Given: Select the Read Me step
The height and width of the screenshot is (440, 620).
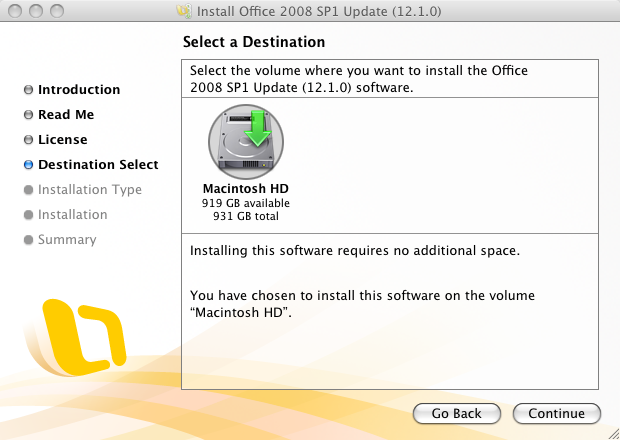Looking at the screenshot, I should (x=59, y=115).
